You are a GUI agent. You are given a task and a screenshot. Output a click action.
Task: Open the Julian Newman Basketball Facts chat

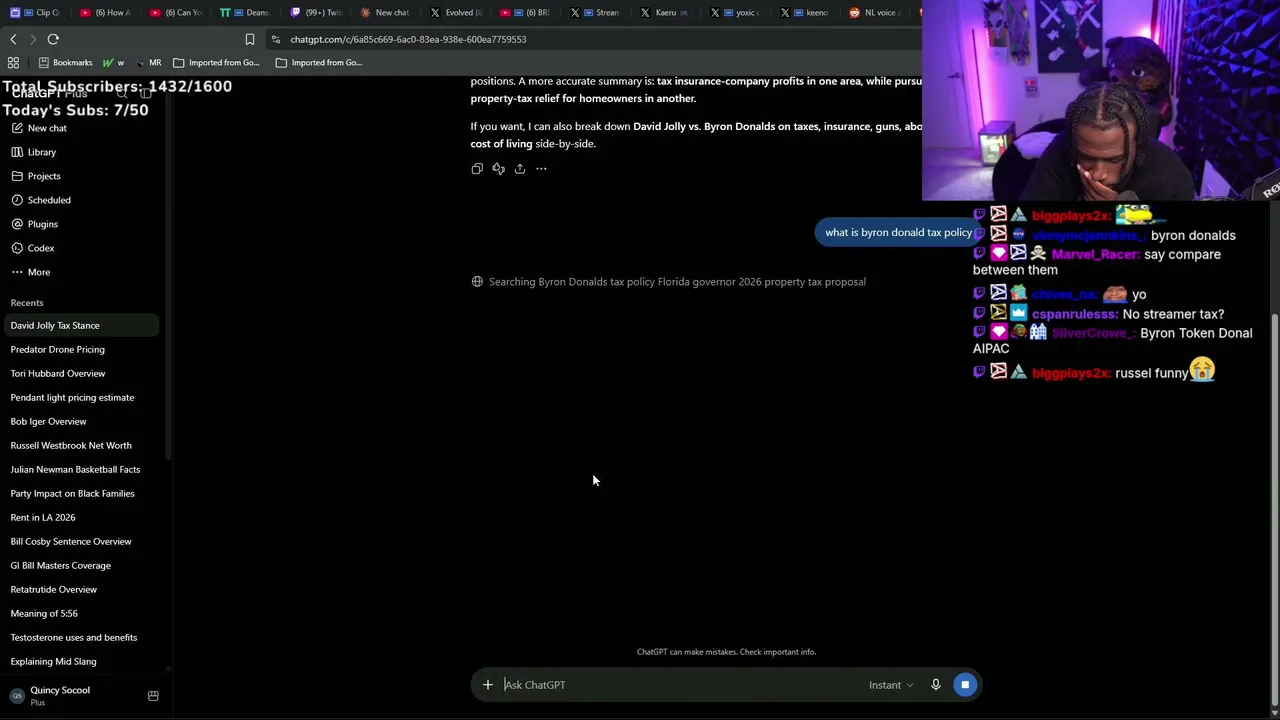coord(80,469)
